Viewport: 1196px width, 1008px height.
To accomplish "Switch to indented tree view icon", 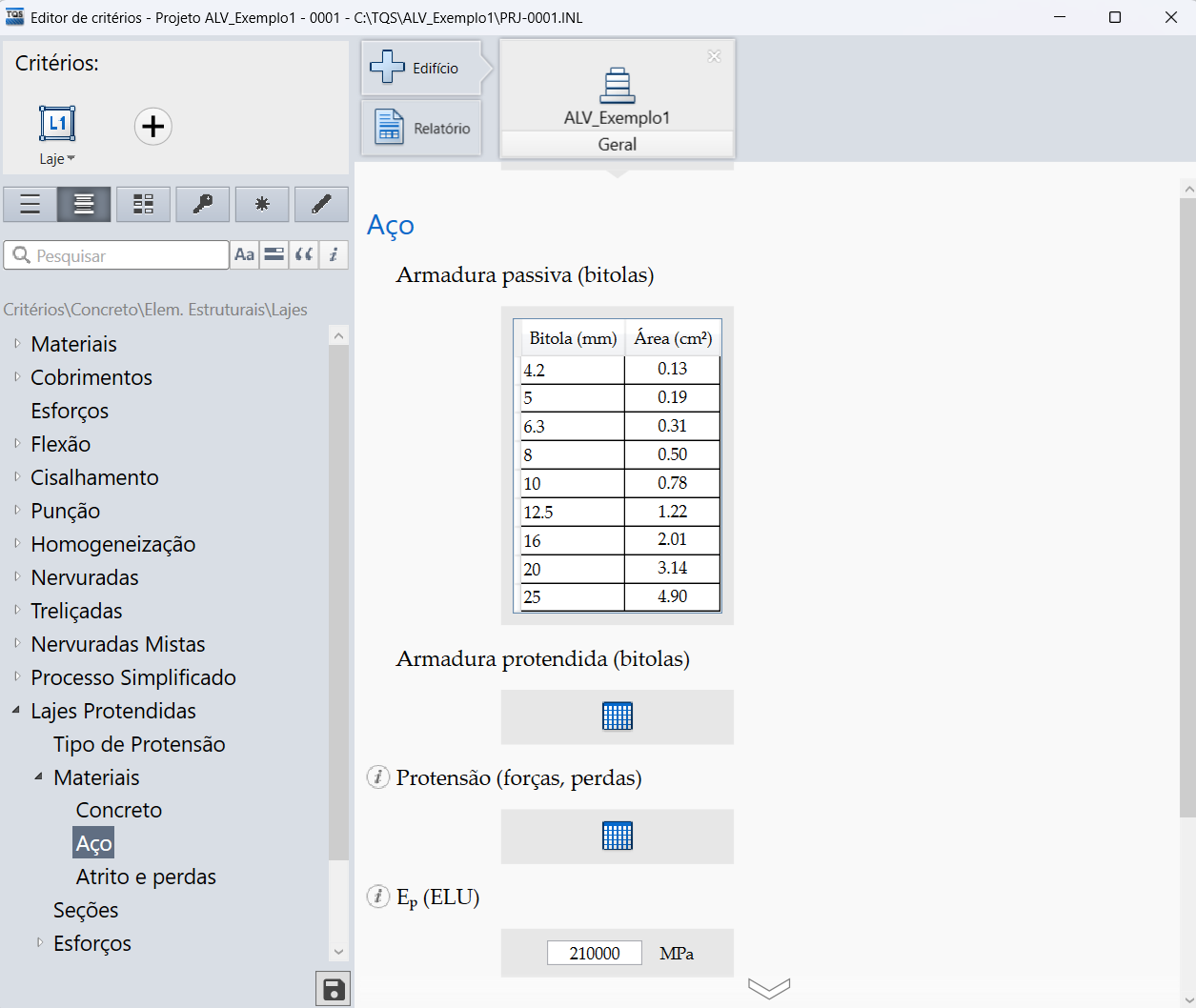I will [x=84, y=204].
